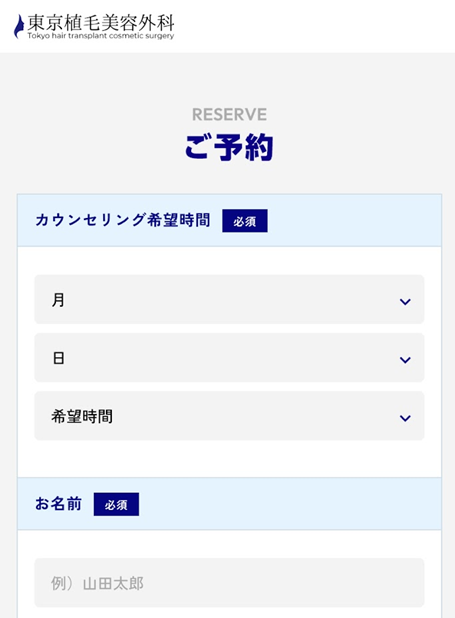Click the 希望時間 label inside third selector
This screenshot has width=455, height=618.
coord(82,416)
